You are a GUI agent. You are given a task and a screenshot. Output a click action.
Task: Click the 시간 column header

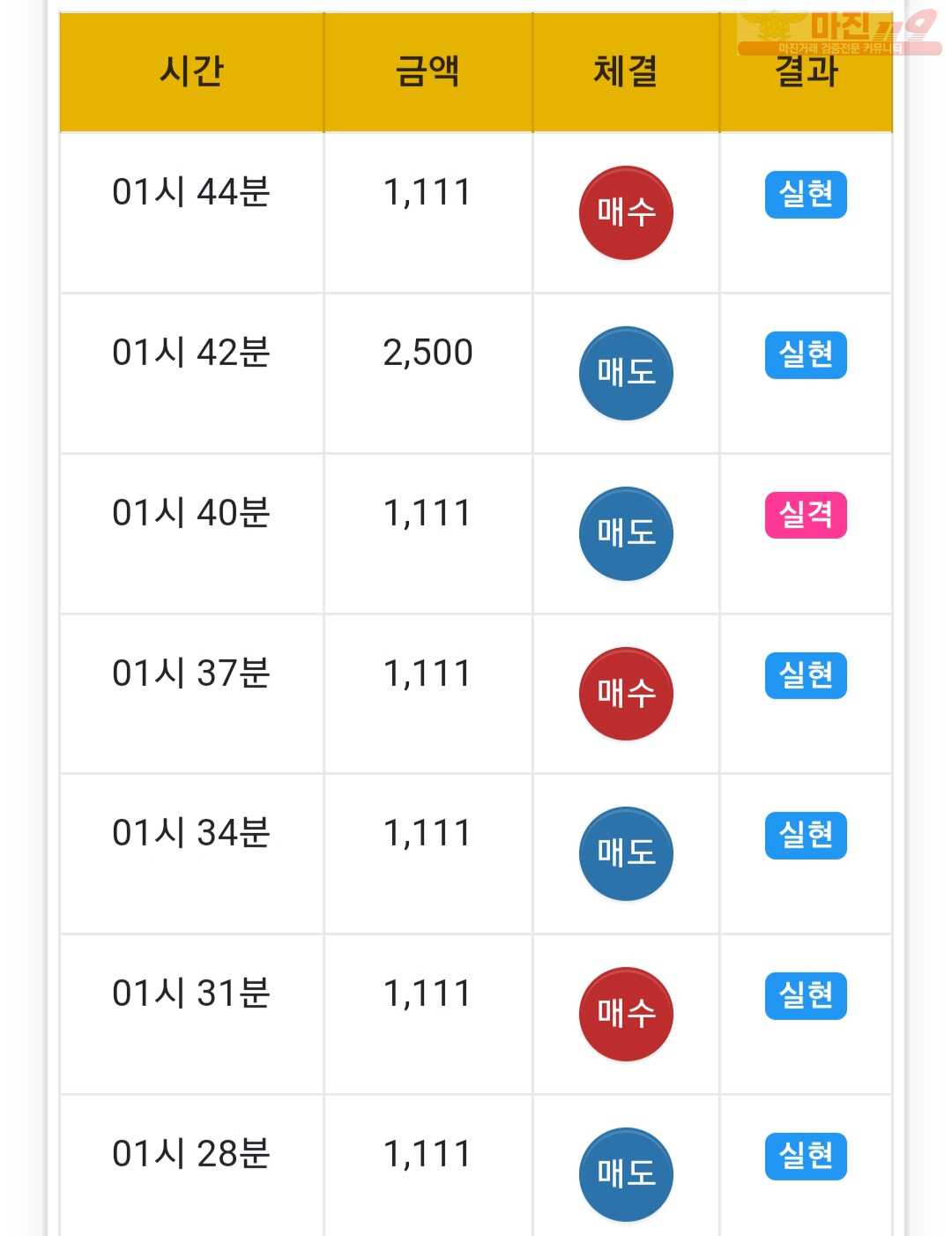[191, 71]
